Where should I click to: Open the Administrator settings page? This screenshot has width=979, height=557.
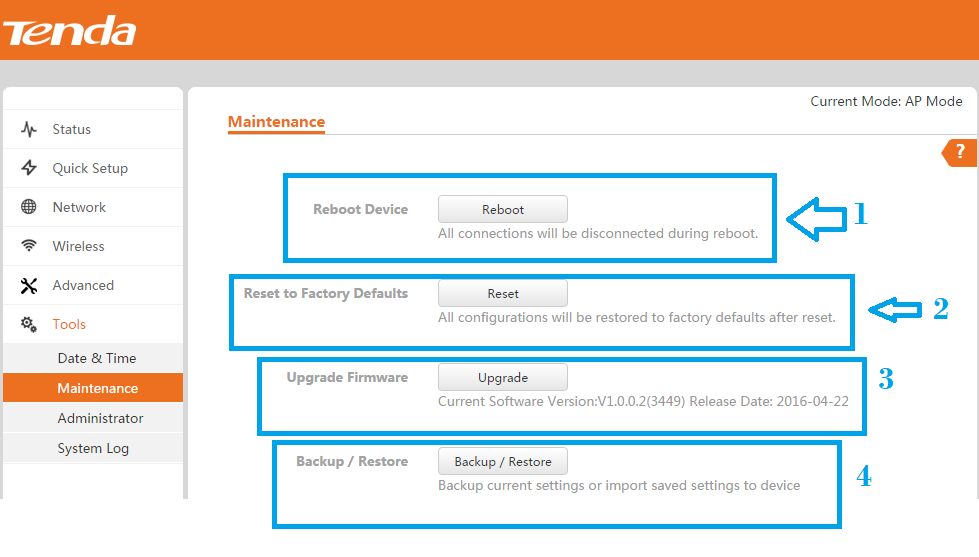coord(100,418)
